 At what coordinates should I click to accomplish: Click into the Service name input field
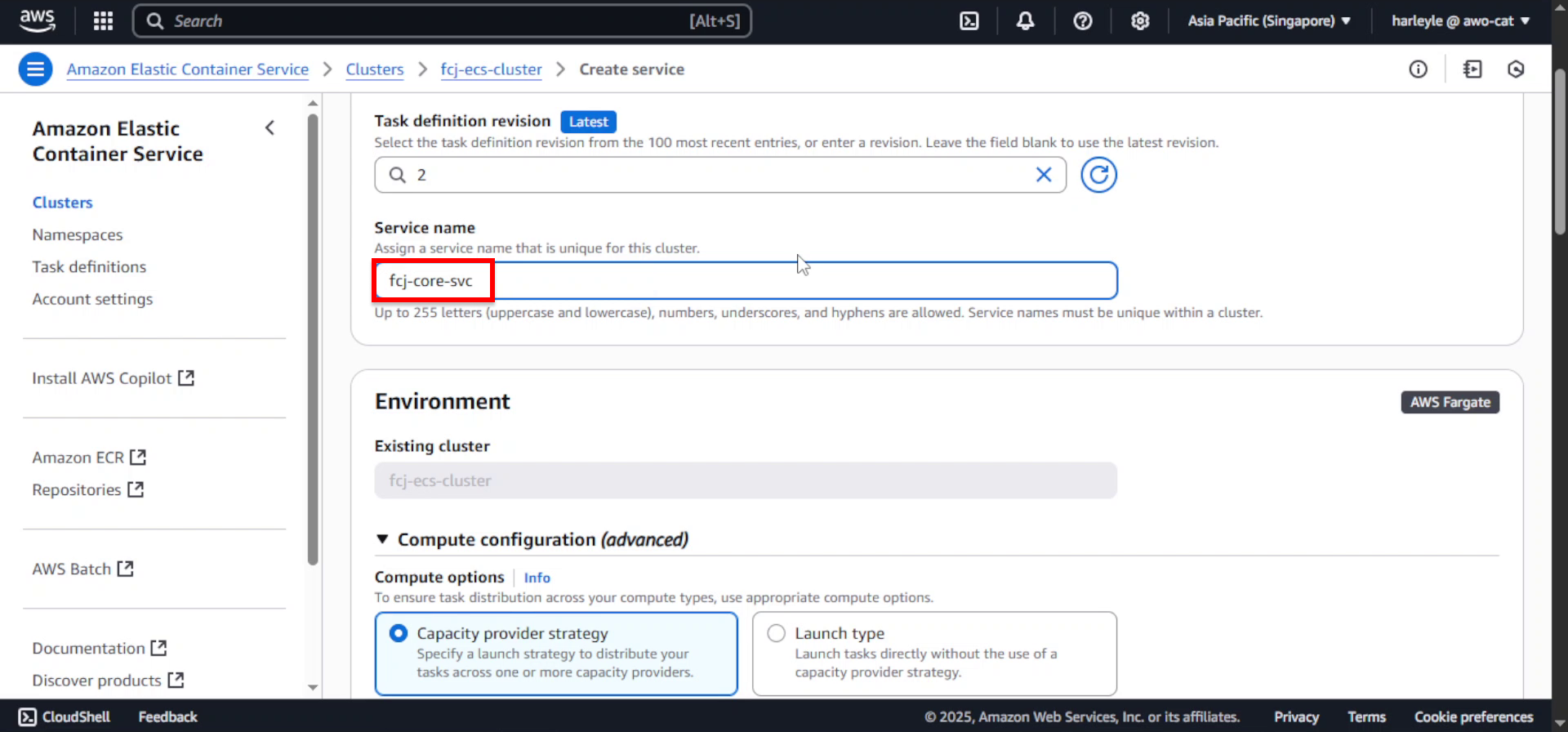pyautogui.click(x=746, y=280)
